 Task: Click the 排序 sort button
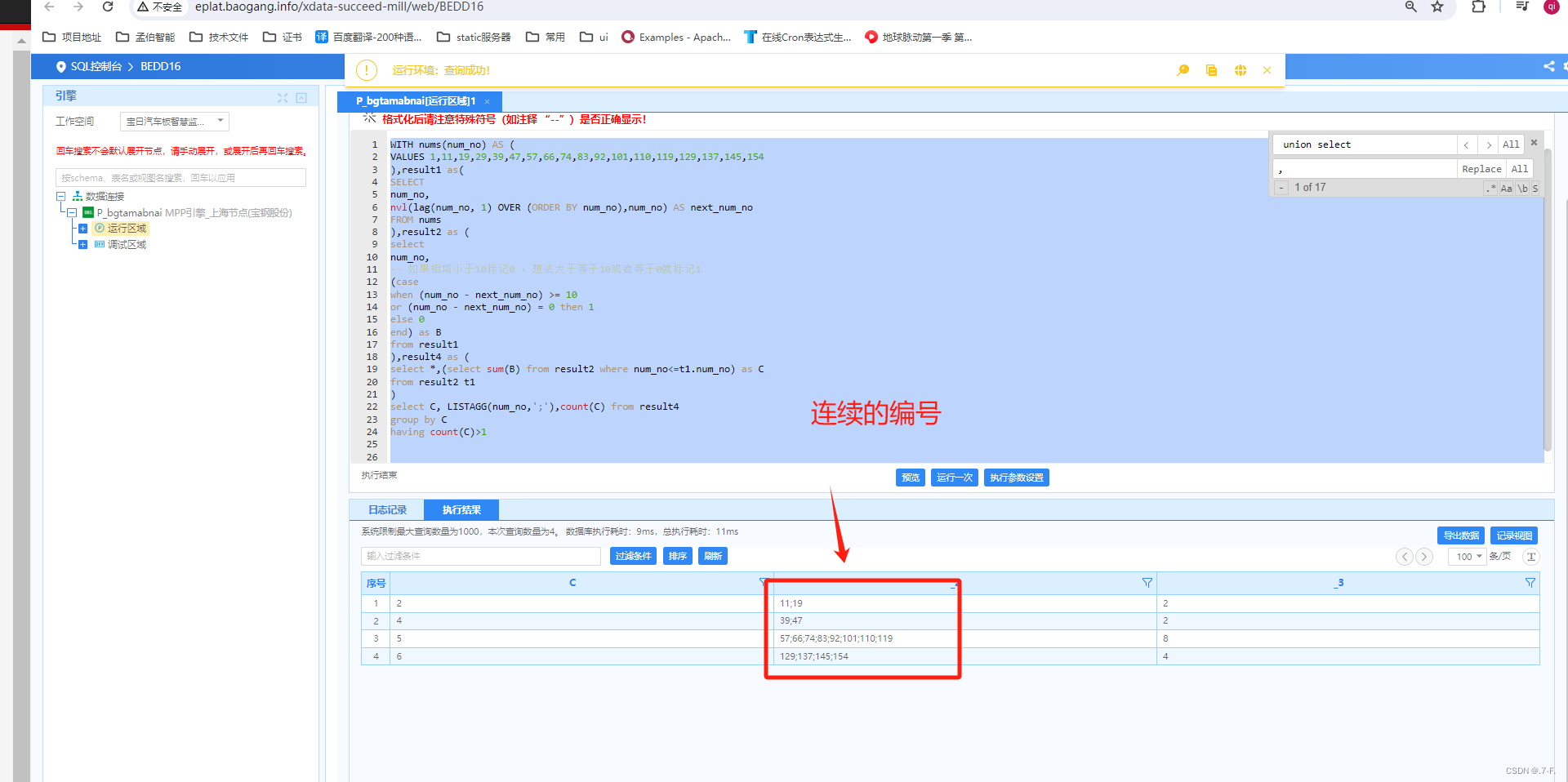(677, 556)
